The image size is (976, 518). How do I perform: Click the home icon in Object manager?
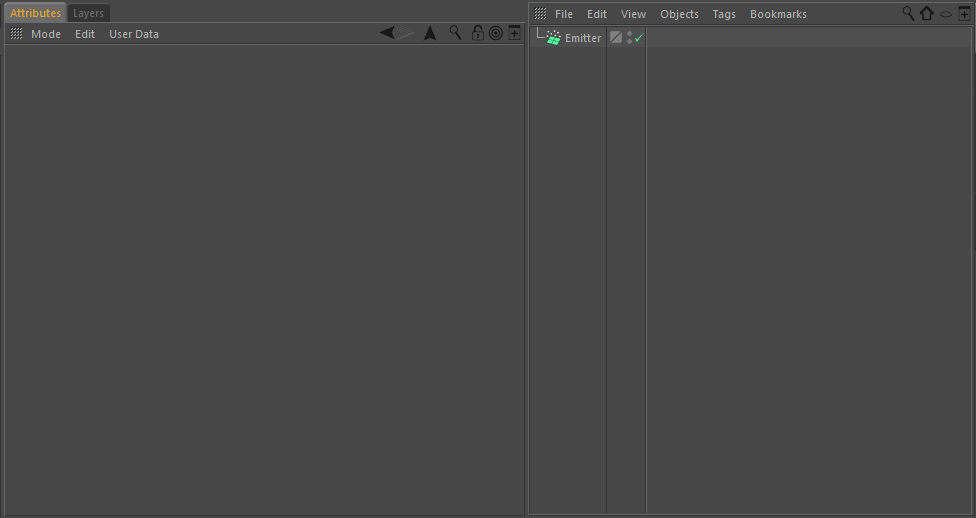(926, 13)
